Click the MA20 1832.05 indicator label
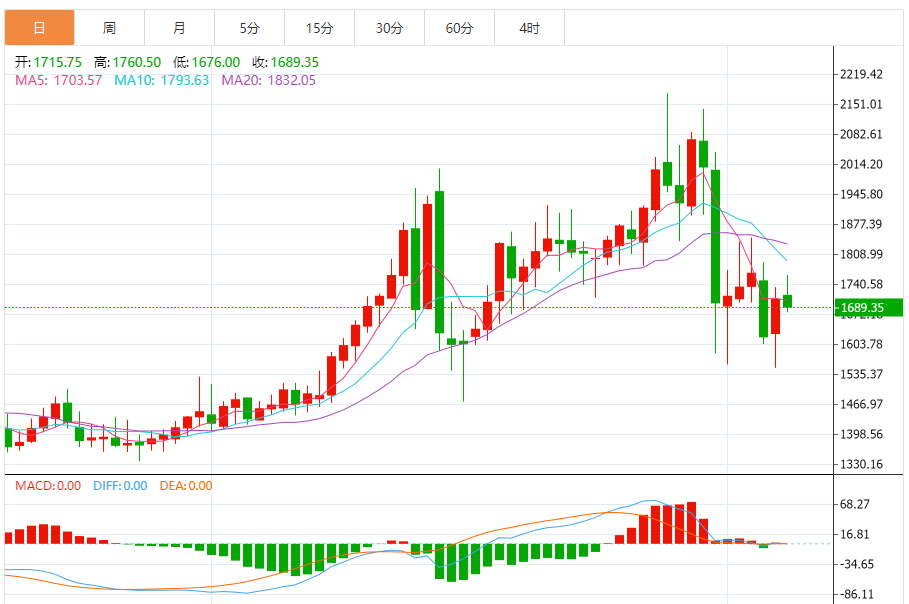The image size is (909, 604). tap(268, 80)
